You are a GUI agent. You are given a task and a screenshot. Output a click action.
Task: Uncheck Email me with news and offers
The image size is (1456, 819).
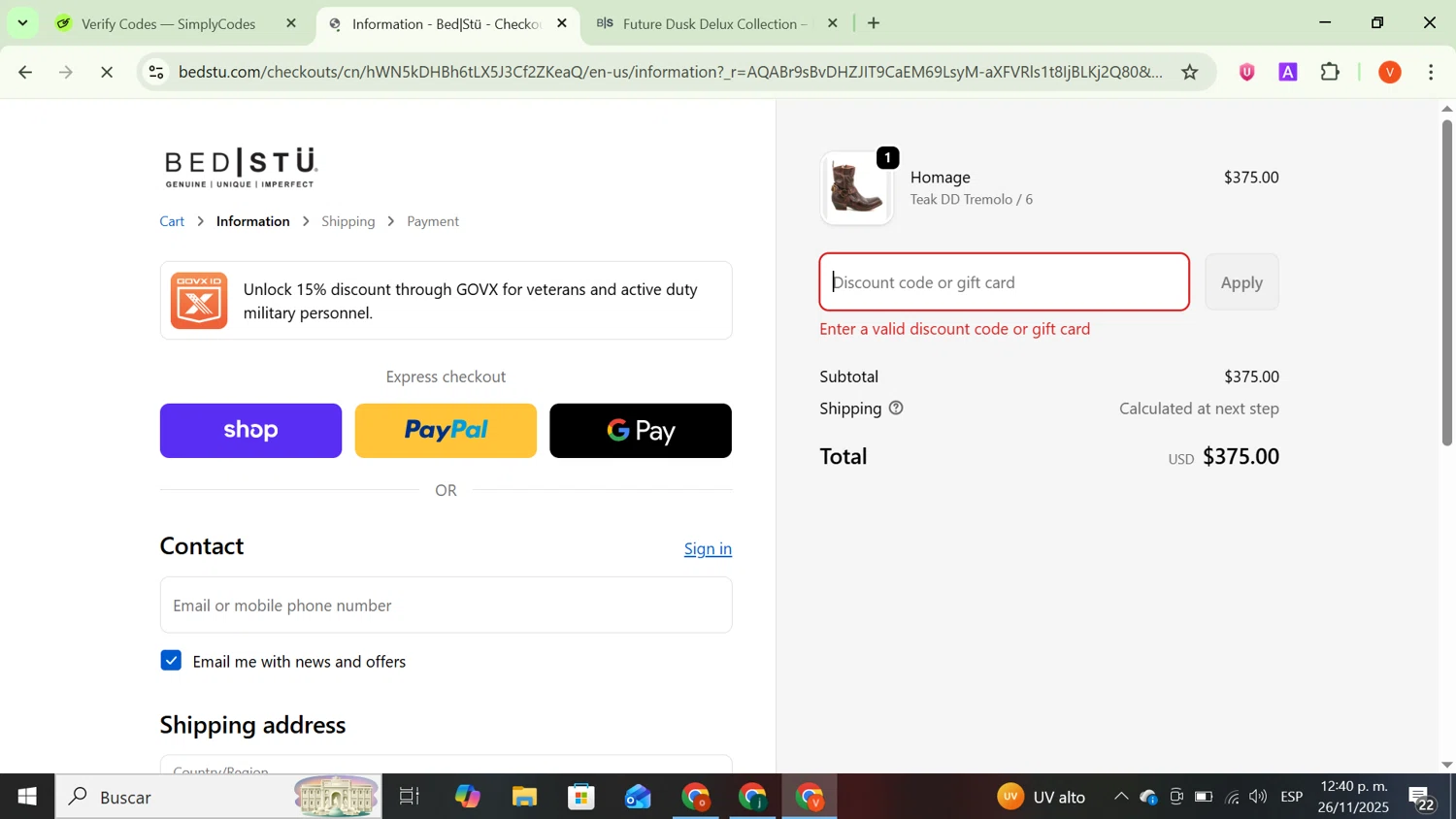171,661
